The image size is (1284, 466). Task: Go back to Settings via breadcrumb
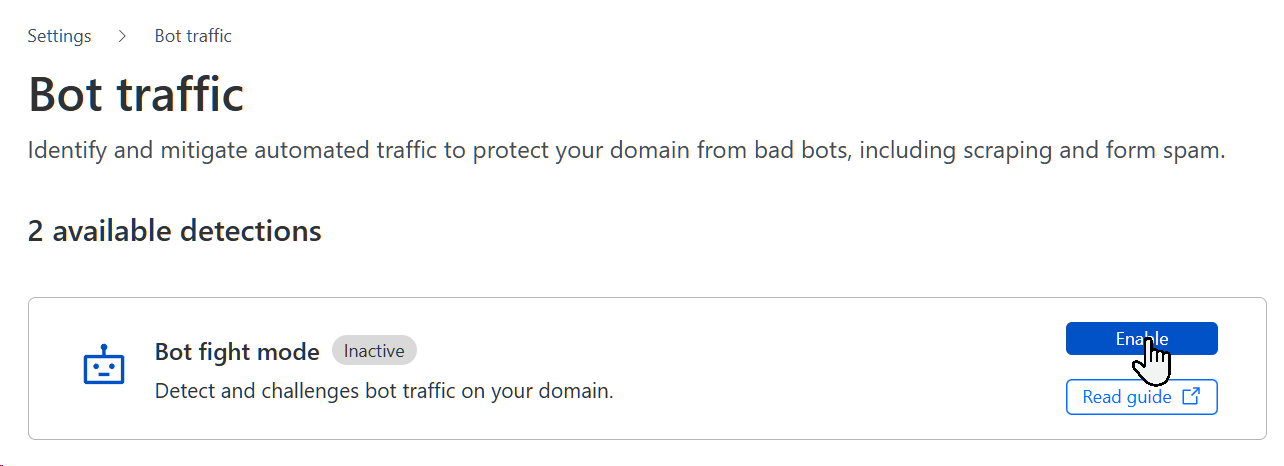(59, 36)
